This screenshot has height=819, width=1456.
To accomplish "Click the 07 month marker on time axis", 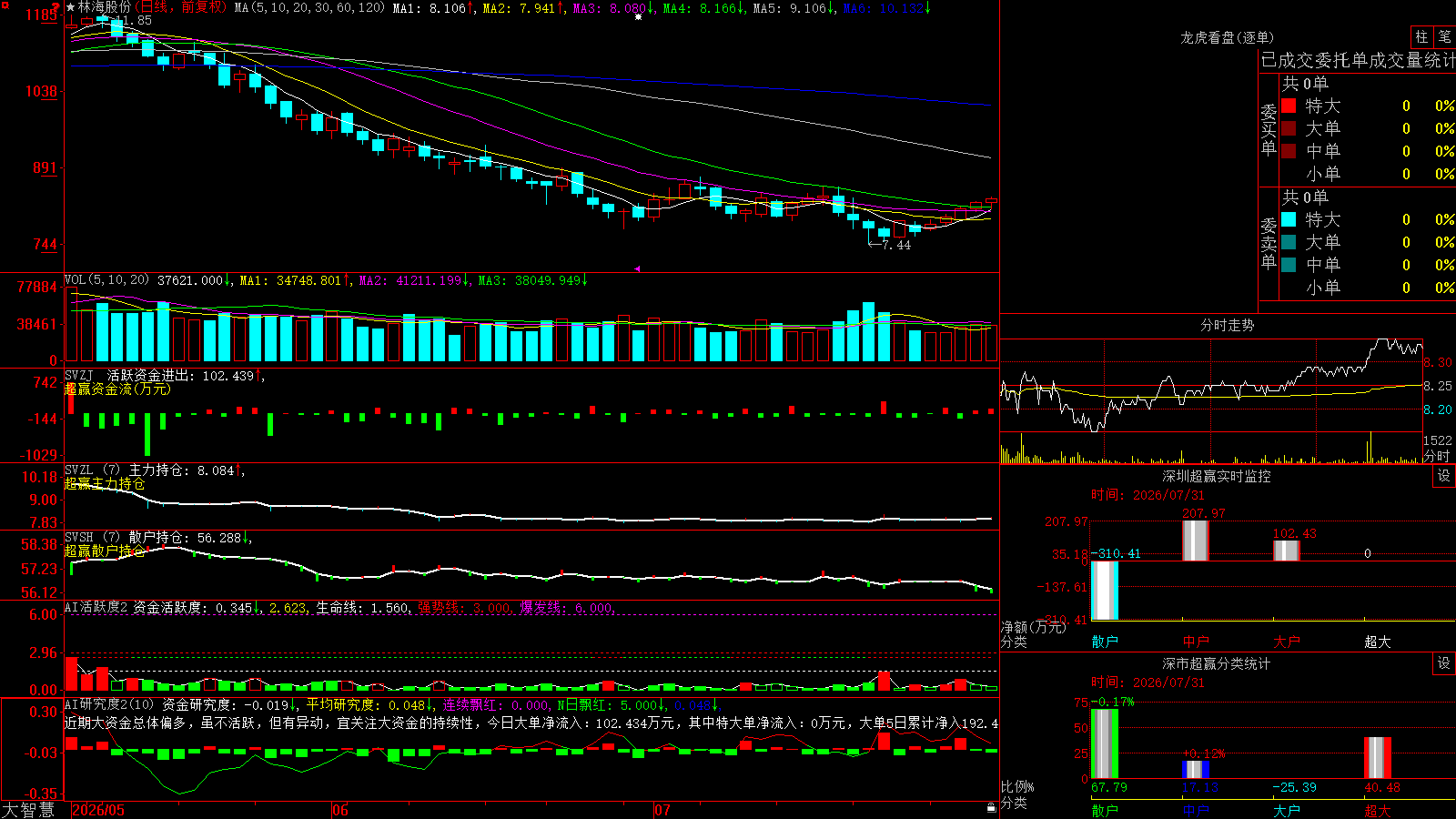I will click(662, 810).
